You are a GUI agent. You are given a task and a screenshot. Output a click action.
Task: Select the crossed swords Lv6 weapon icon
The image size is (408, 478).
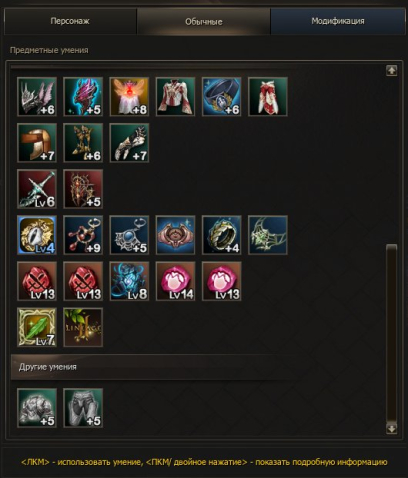pos(37,189)
